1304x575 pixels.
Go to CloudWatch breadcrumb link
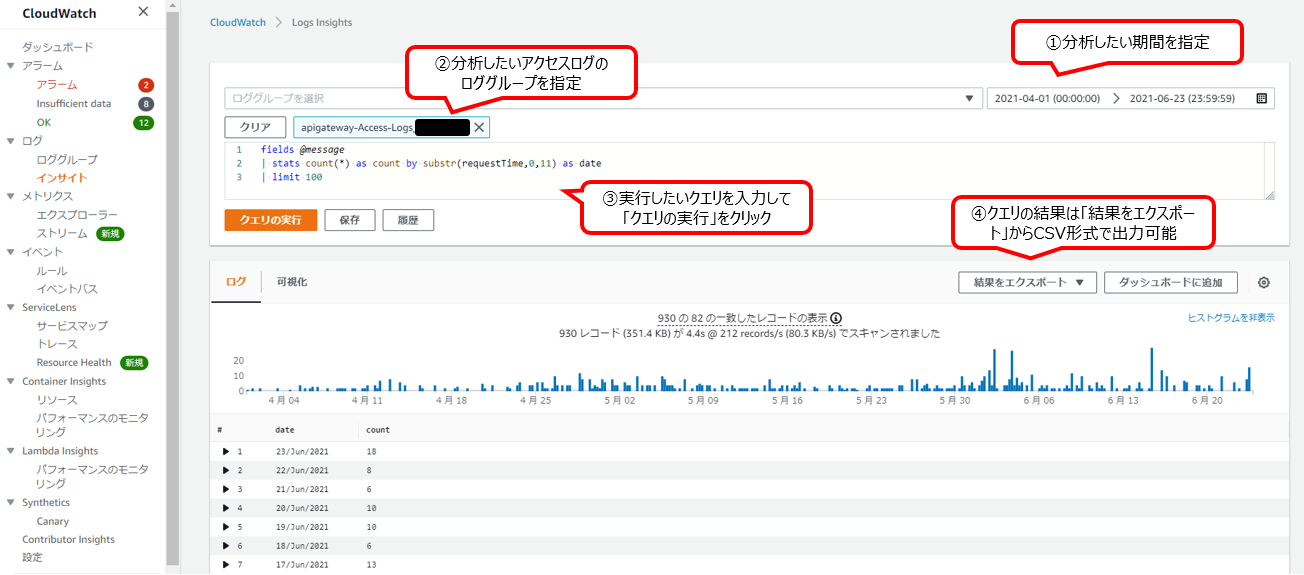(x=238, y=22)
